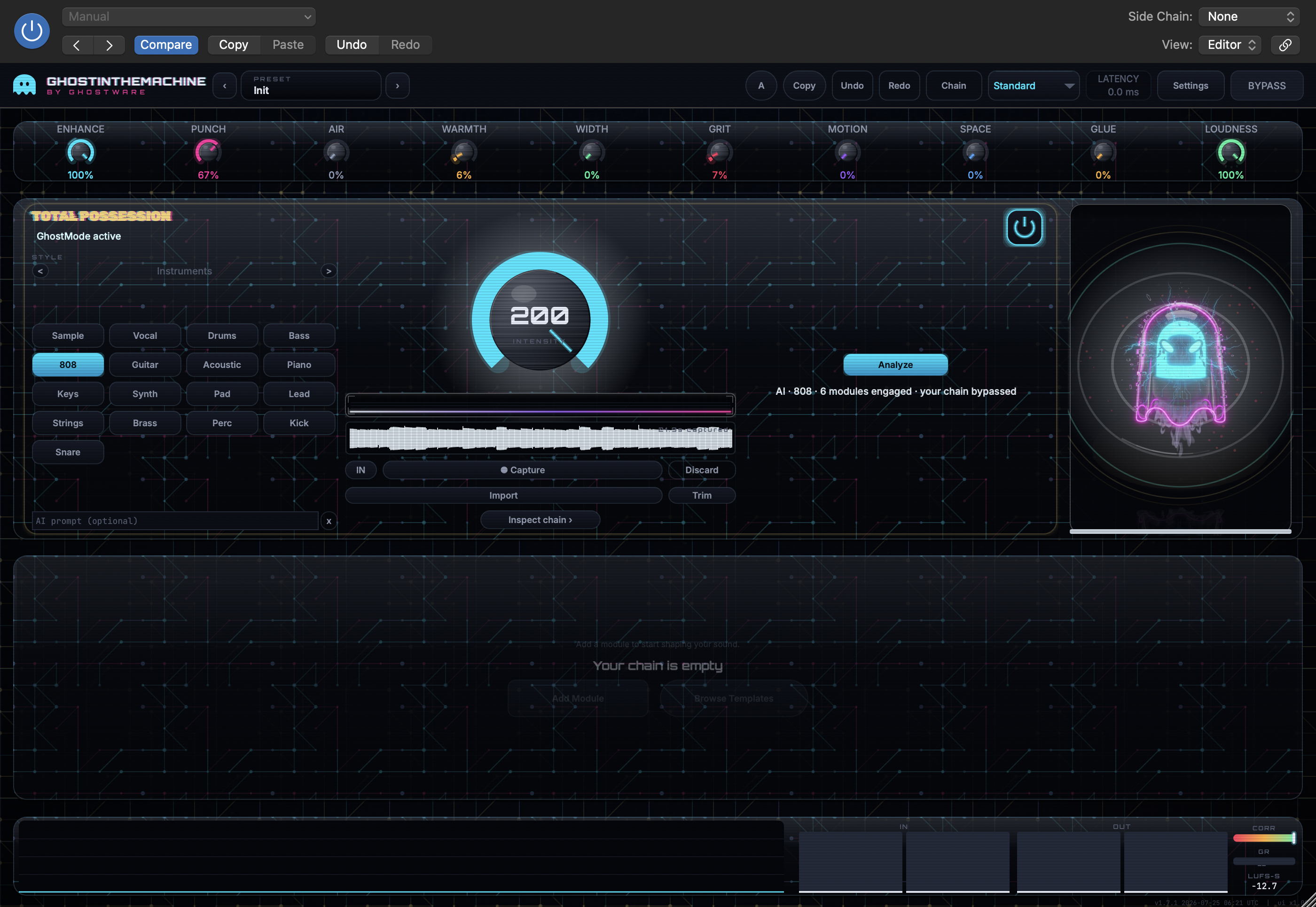Image resolution: width=1316 pixels, height=907 pixels.
Task: Select the Drums instrument style
Action: (222, 336)
